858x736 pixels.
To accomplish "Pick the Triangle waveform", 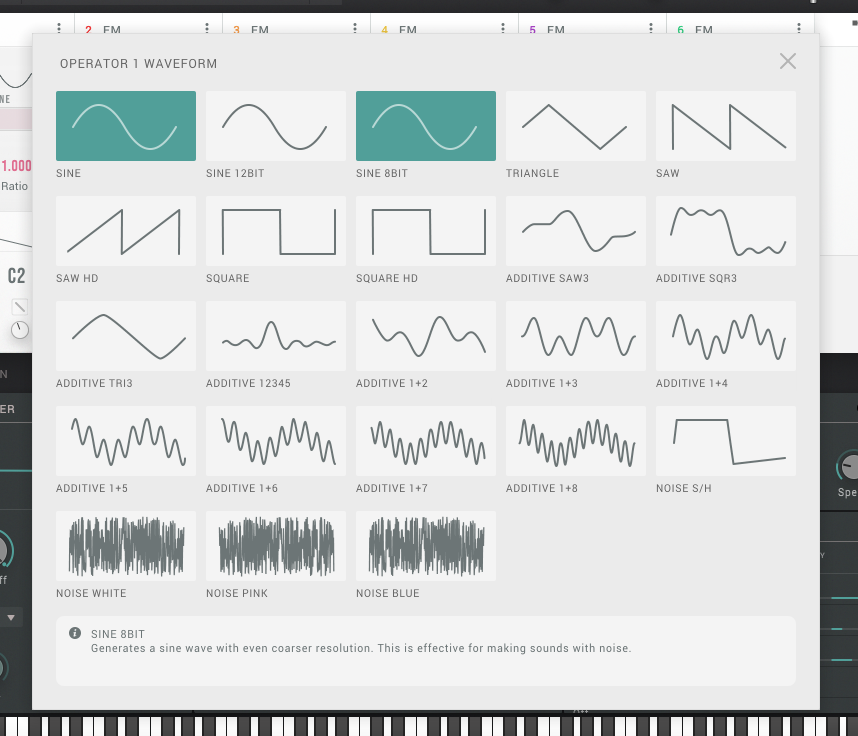I will (576, 126).
